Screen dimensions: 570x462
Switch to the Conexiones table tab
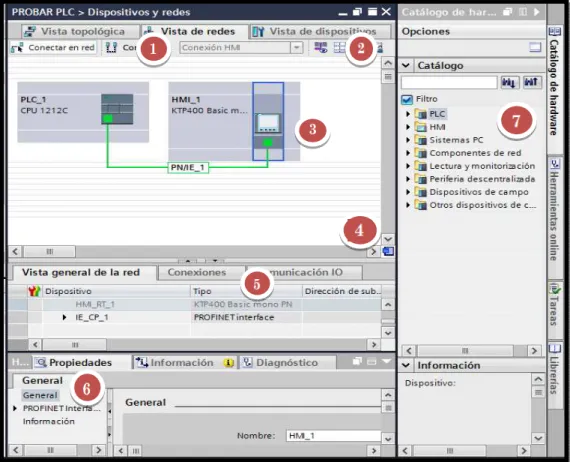pos(197,273)
